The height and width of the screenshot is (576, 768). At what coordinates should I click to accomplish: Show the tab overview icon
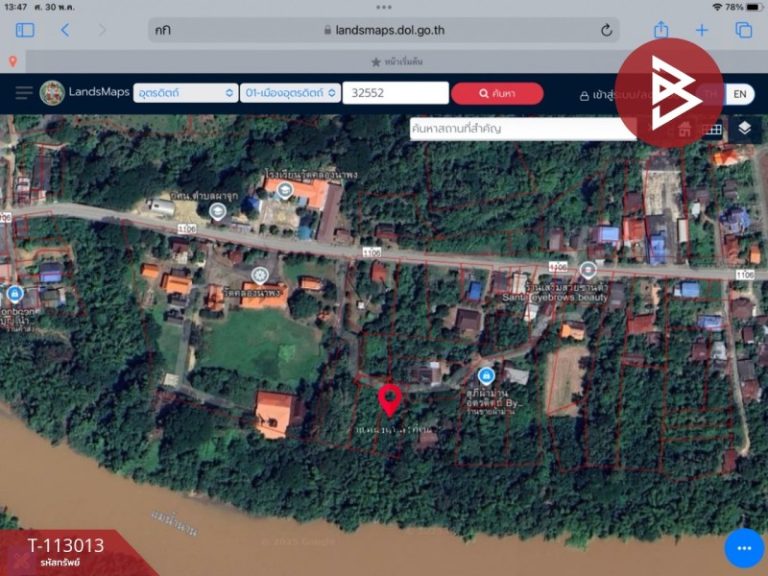pos(744,30)
